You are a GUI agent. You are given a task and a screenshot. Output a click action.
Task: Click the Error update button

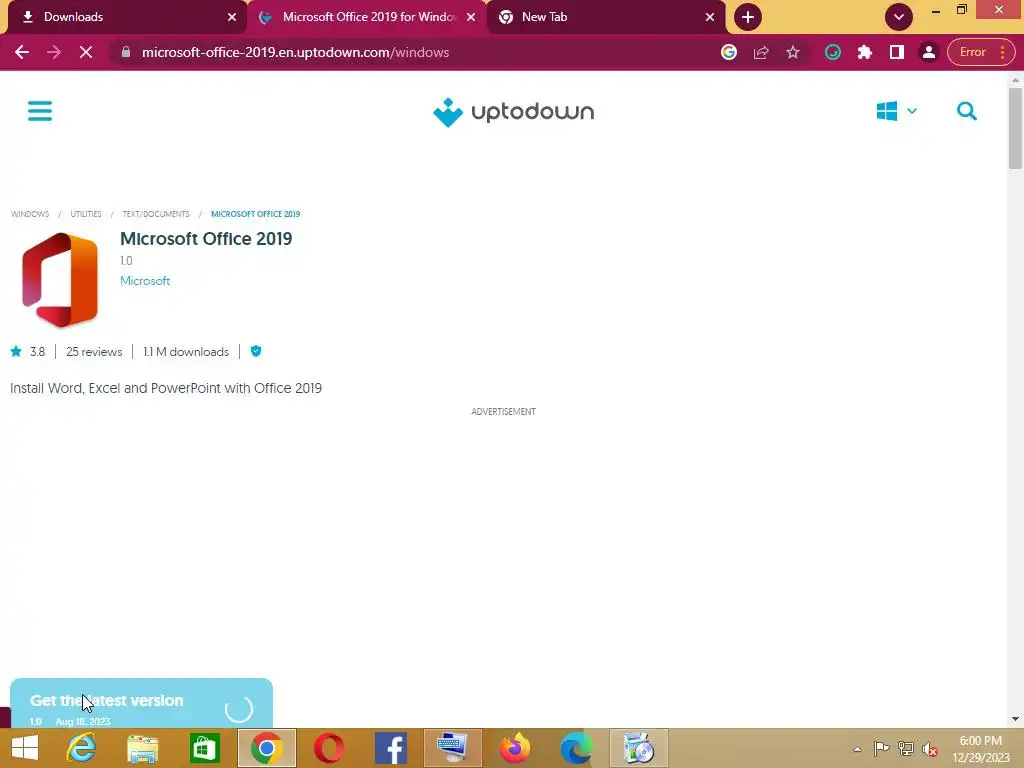[x=981, y=52]
